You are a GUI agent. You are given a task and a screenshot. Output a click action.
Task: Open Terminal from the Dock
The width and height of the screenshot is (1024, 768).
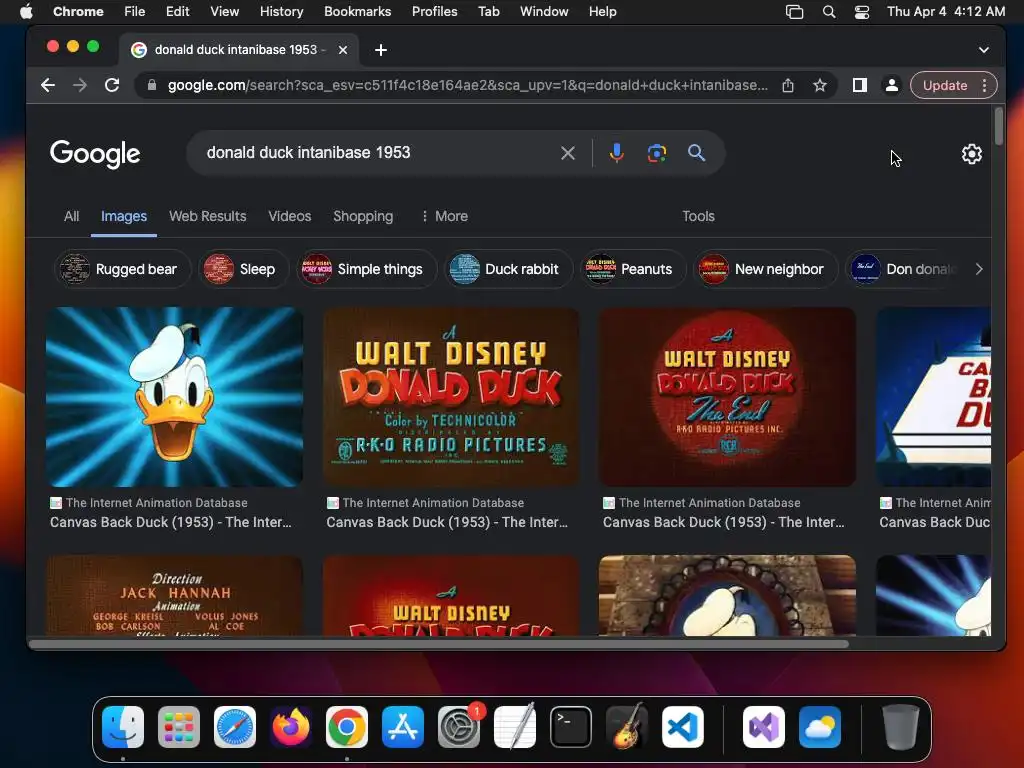tap(571, 727)
